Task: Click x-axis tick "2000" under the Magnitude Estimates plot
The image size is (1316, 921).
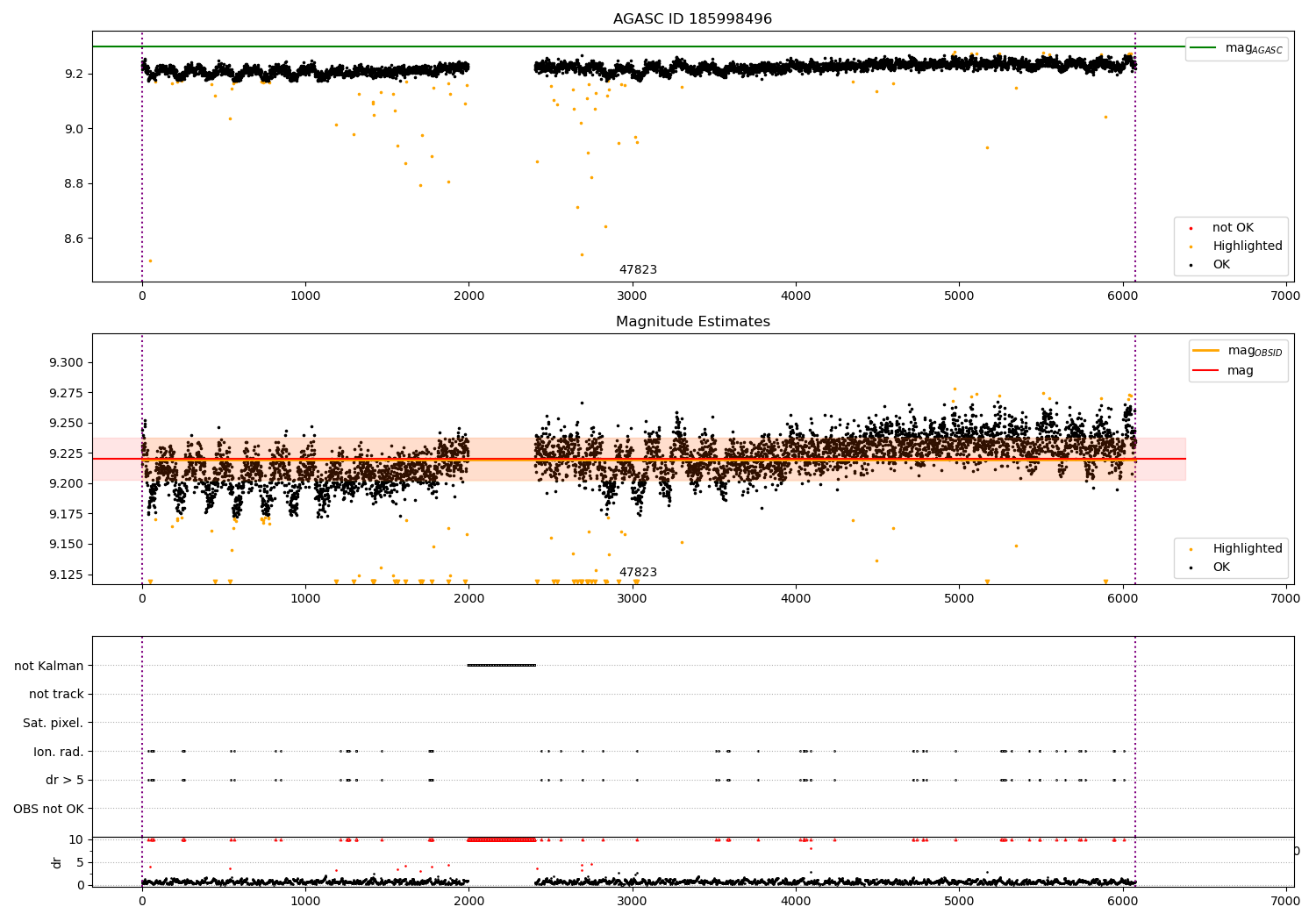Action: [468, 599]
